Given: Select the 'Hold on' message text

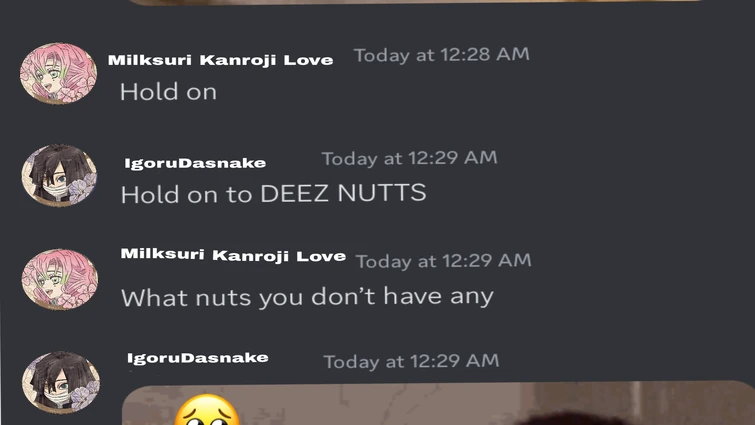Looking at the screenshot, I should 167,92.
